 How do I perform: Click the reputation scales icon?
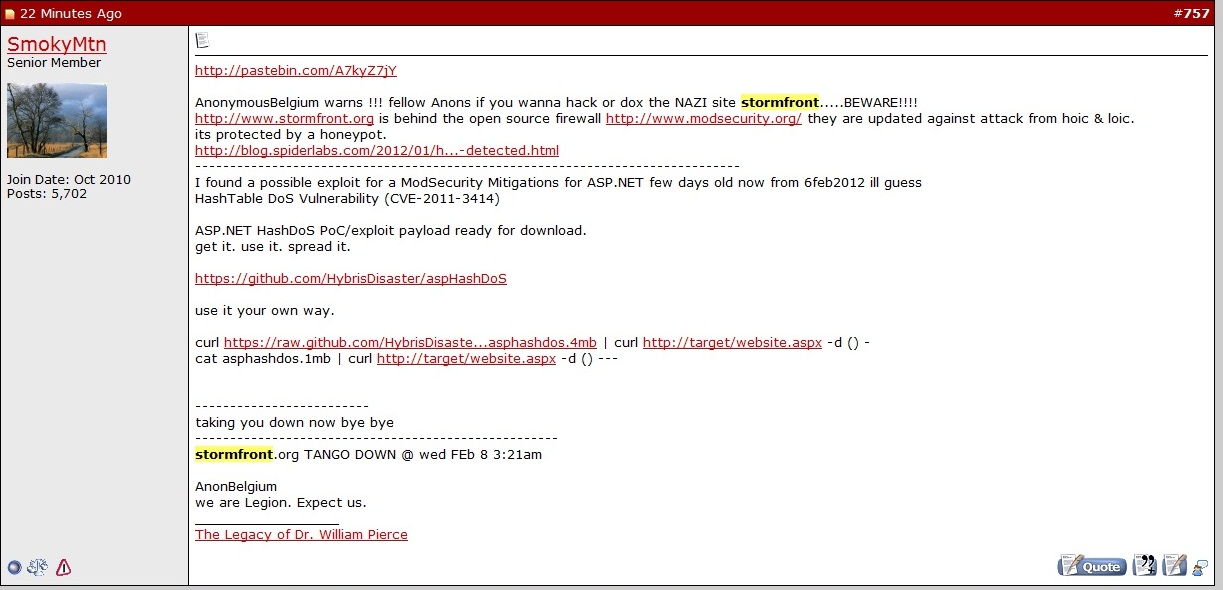pyautogui.click(x=38, y=567)
